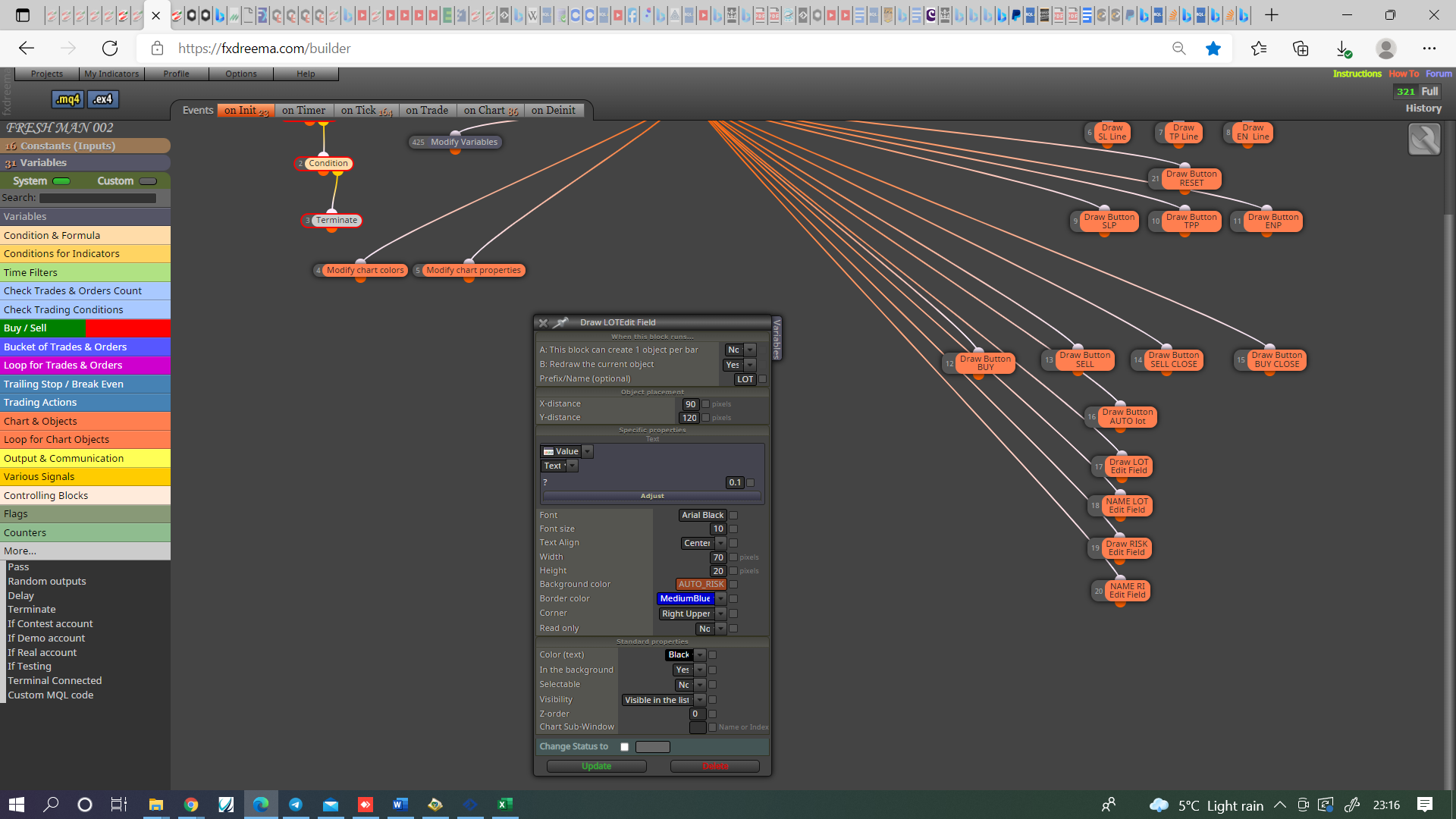The width and height of the screenshot is (1456, 819).
Task: Expand the Border color MediumBlue dropdown
Action: [720, 599]
